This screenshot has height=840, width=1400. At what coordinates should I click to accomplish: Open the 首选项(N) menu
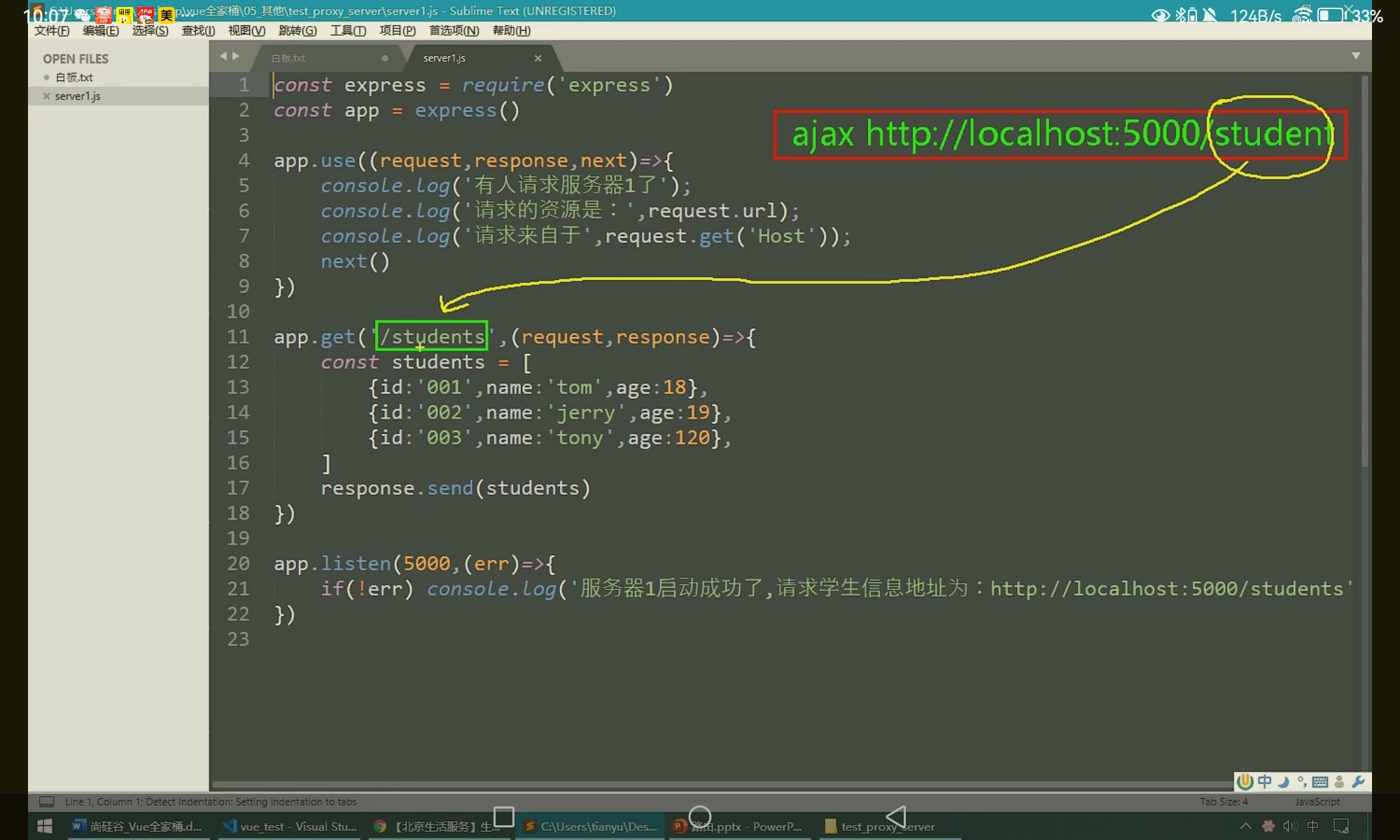click(x=454, y=31)
